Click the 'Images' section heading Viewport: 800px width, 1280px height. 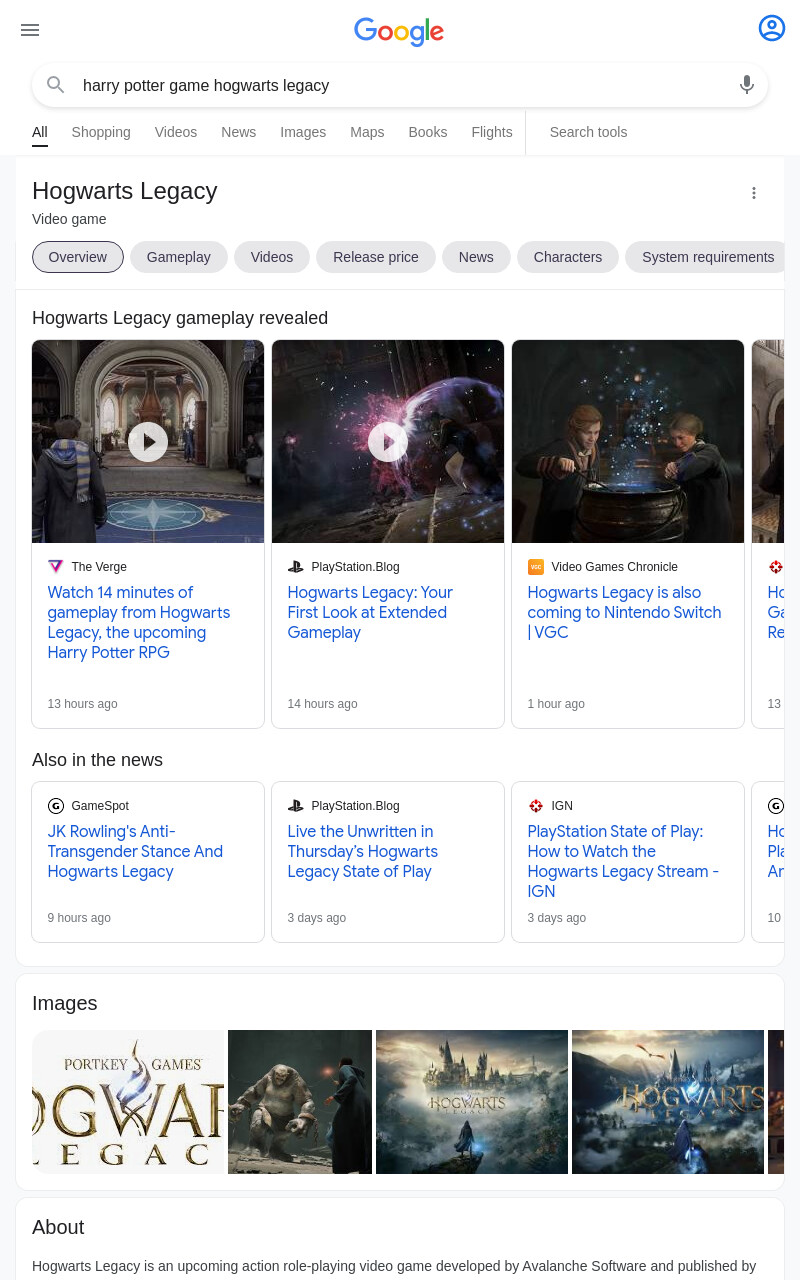pos(65,1003)
